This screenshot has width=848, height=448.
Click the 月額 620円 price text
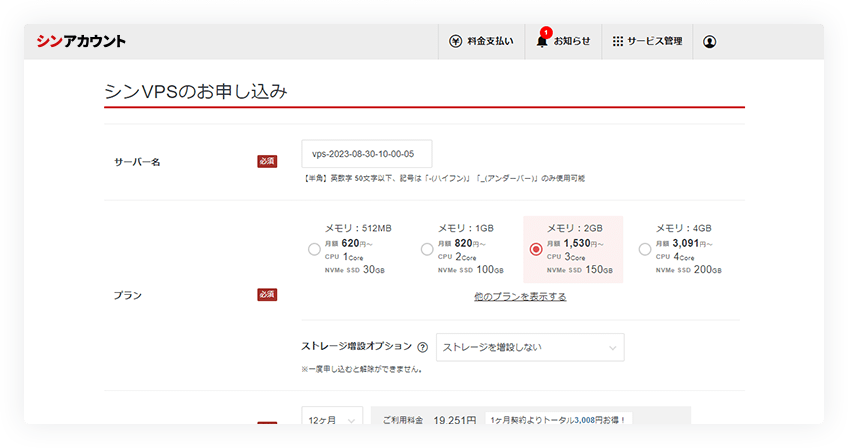tap(349, 243)
